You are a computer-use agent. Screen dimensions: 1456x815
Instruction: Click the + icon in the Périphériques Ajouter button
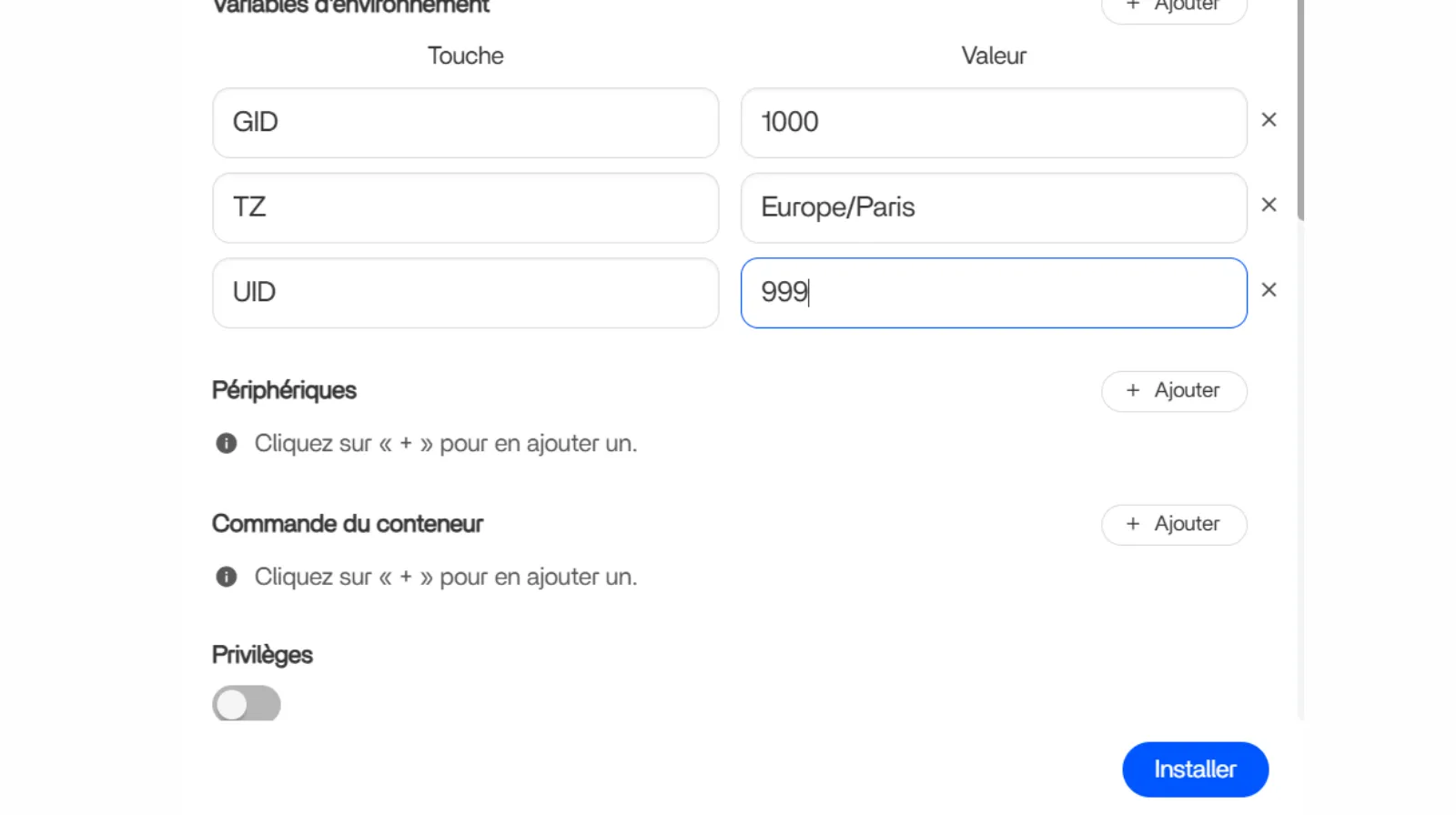click(x=1132, y=390)
